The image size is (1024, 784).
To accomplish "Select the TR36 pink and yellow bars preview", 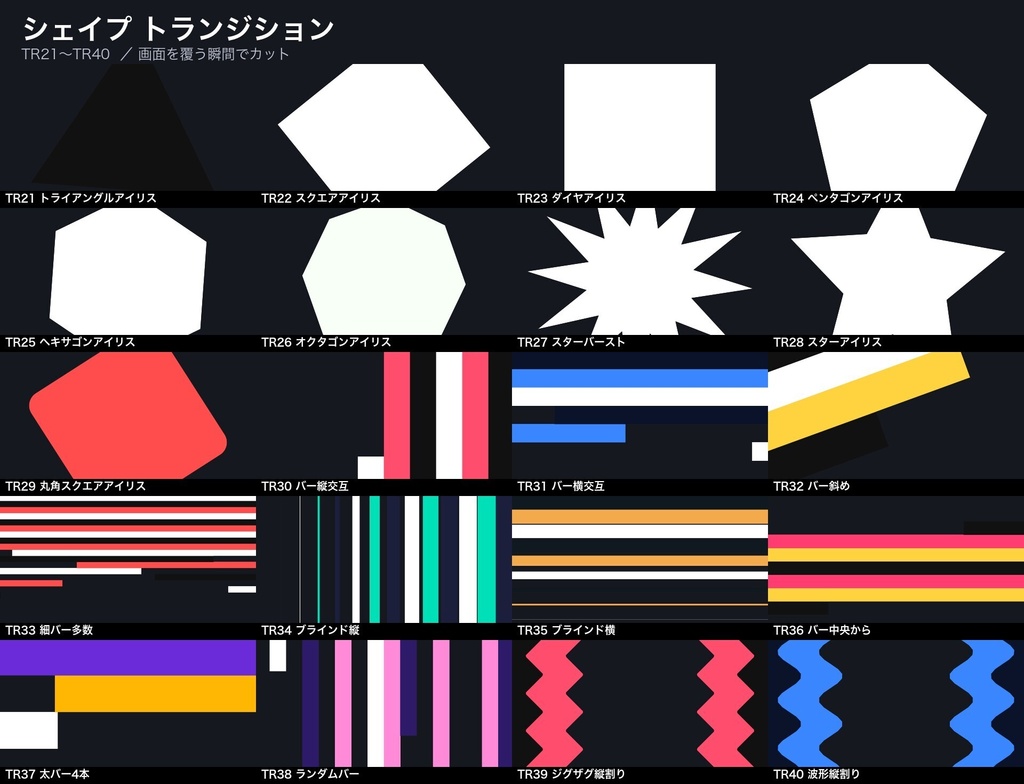I will (896, 559).
